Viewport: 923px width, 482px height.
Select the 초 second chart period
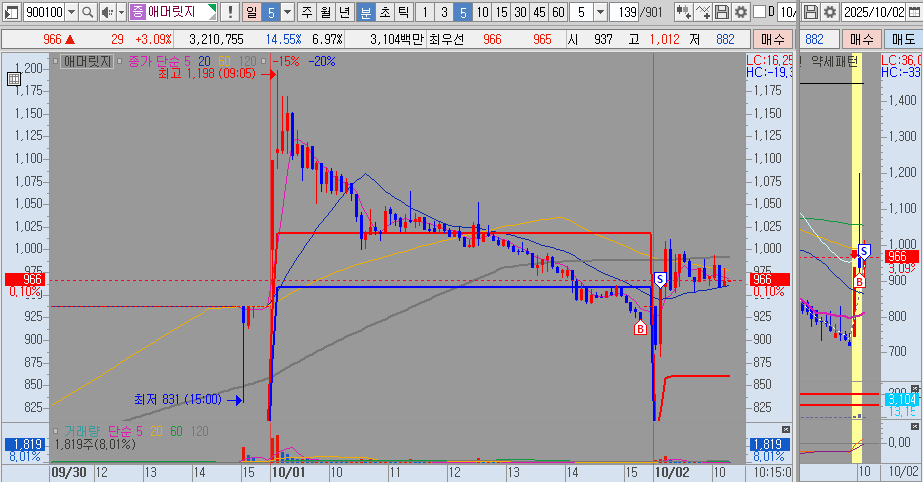[x=384, y=12]
